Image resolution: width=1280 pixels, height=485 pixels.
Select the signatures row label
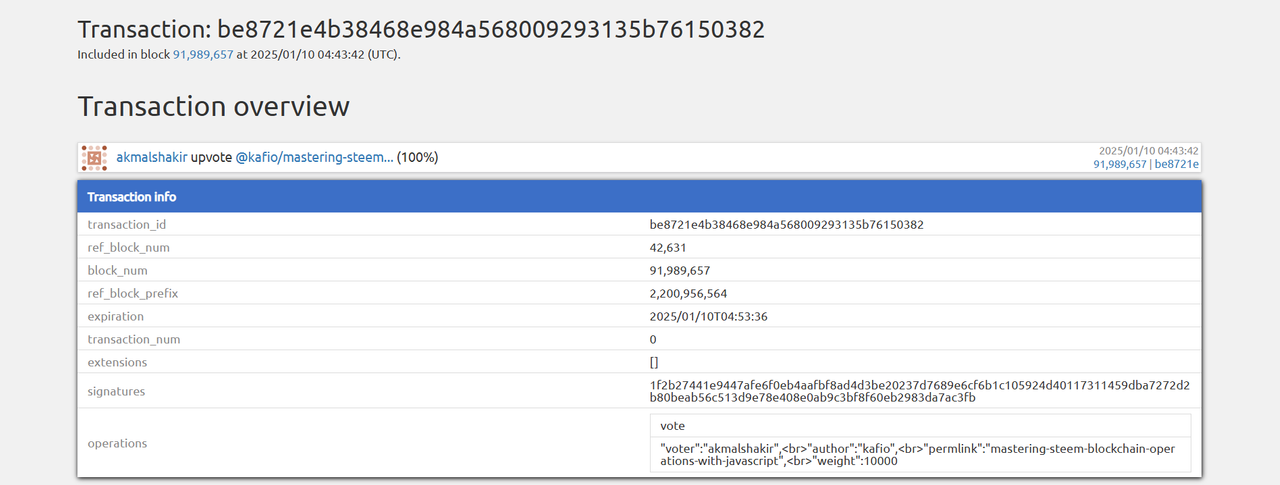click(116, 391)
